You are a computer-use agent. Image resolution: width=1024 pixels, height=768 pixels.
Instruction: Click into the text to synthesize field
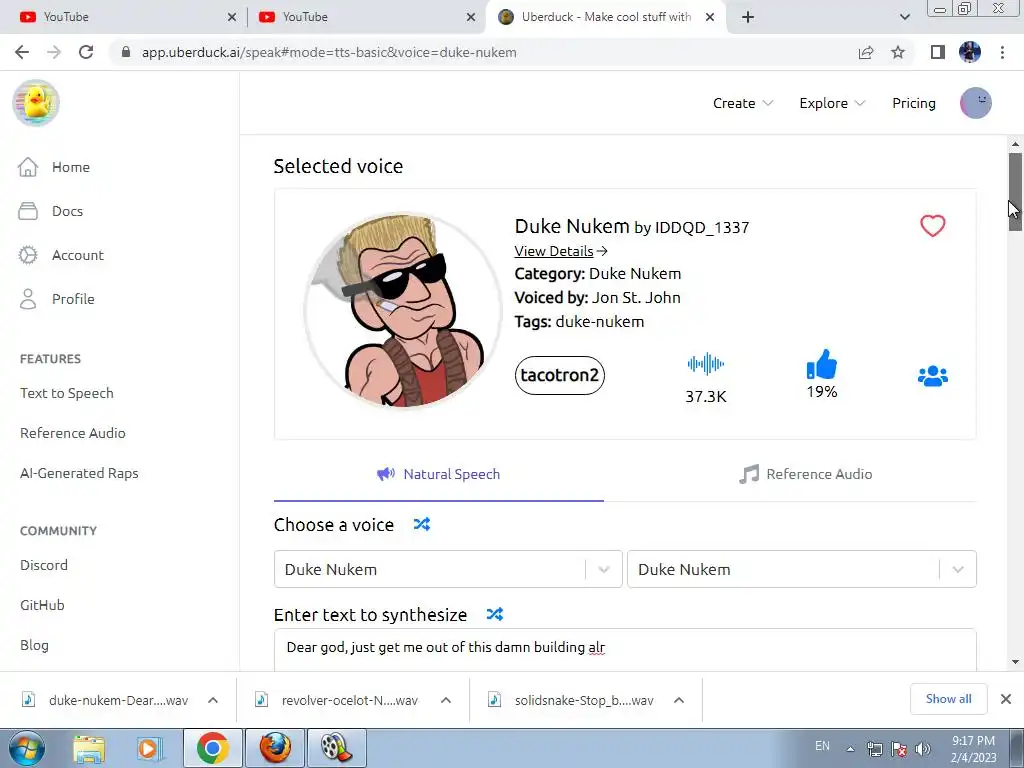625,649
